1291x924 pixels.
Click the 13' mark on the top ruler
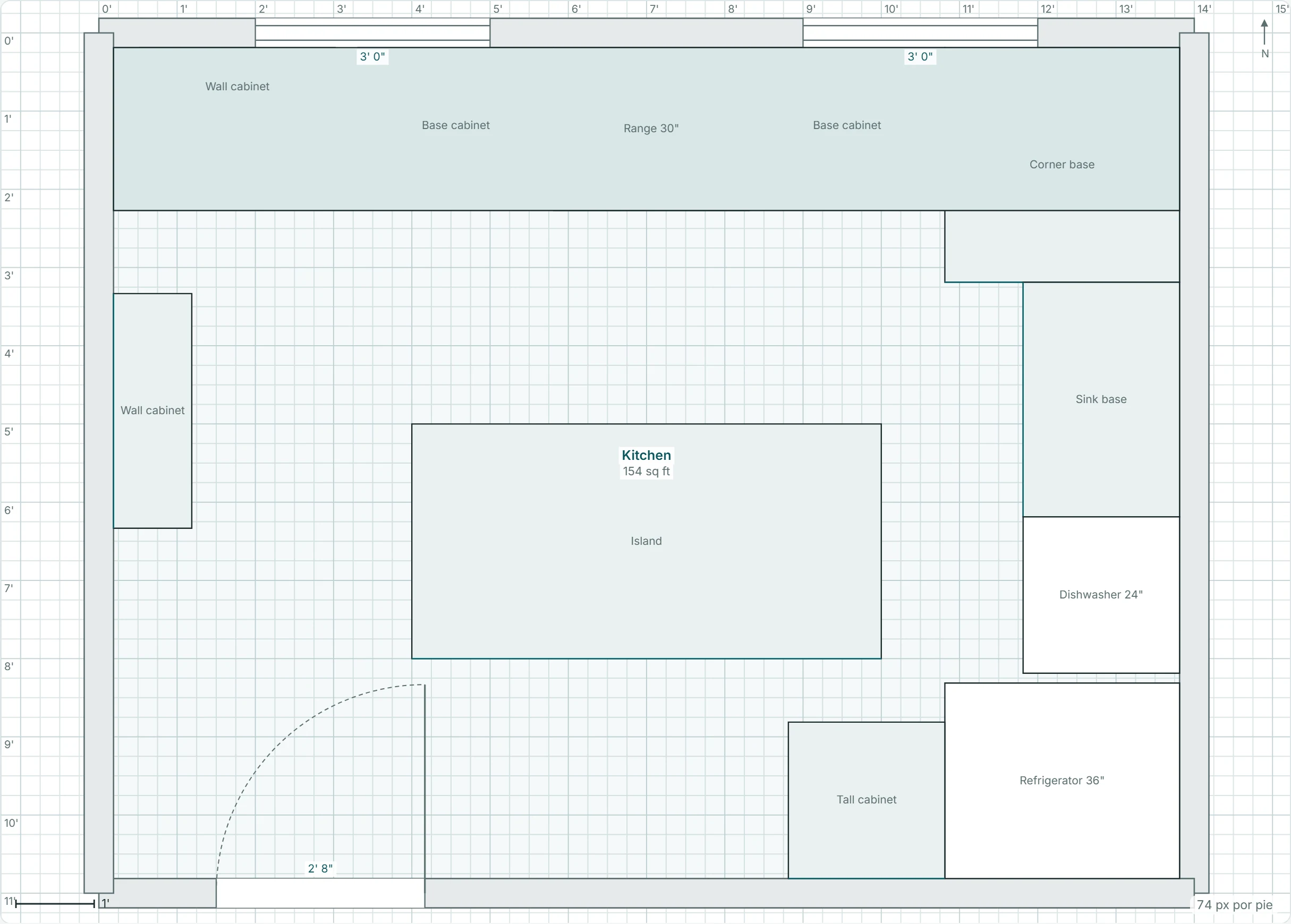coord(1125,9)
